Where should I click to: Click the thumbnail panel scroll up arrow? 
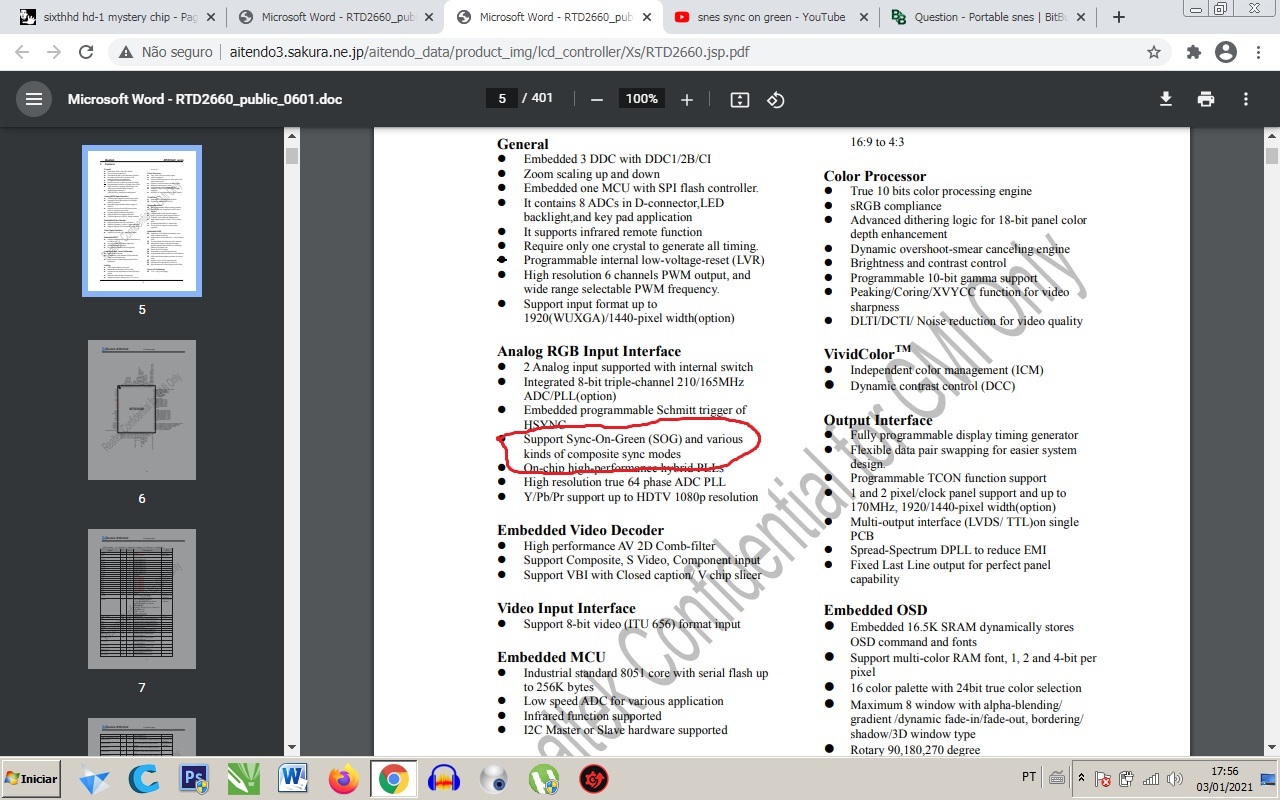pos(292,136)
